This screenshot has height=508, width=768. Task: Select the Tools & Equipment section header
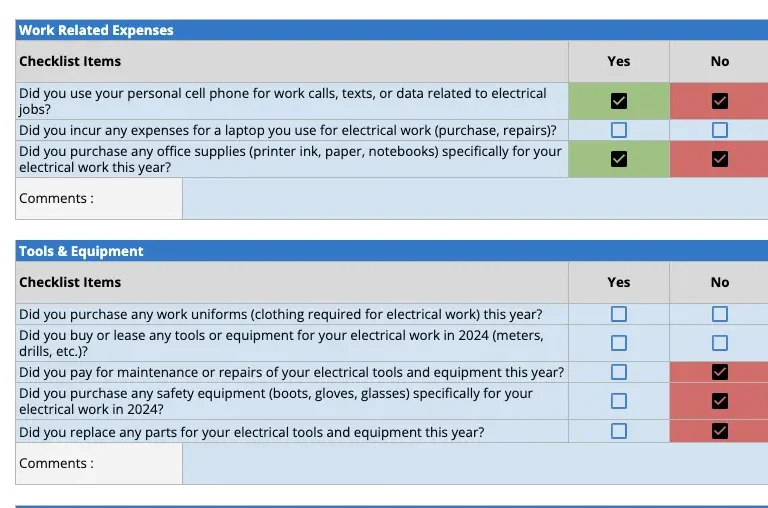click(x=81, y=251)
